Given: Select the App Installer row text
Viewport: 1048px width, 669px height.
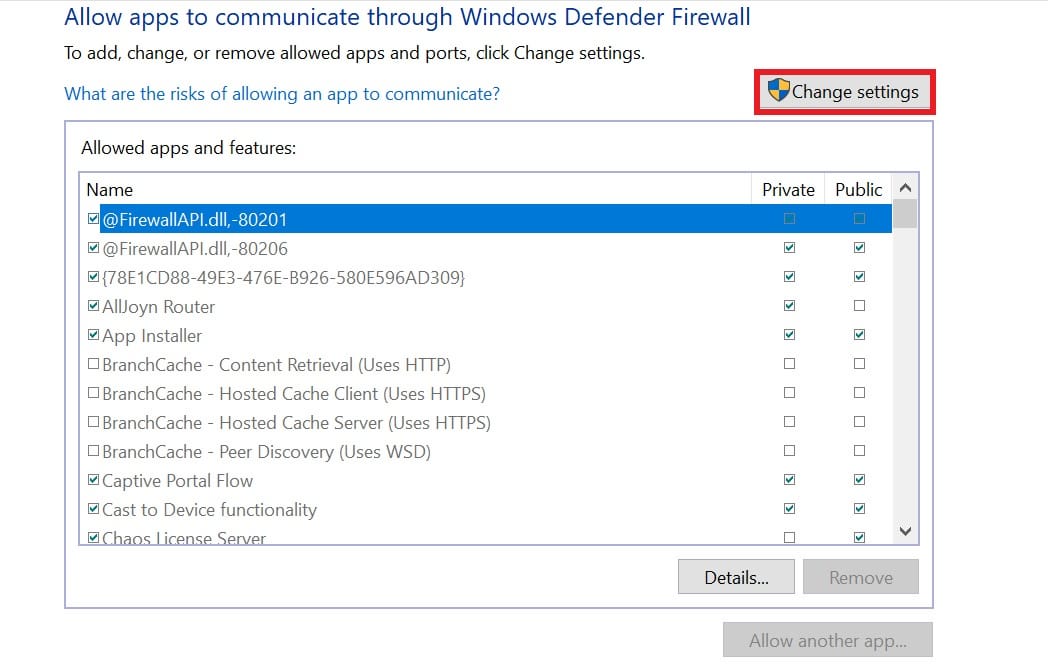Looking at the screenshot, I should coord(152,336).
